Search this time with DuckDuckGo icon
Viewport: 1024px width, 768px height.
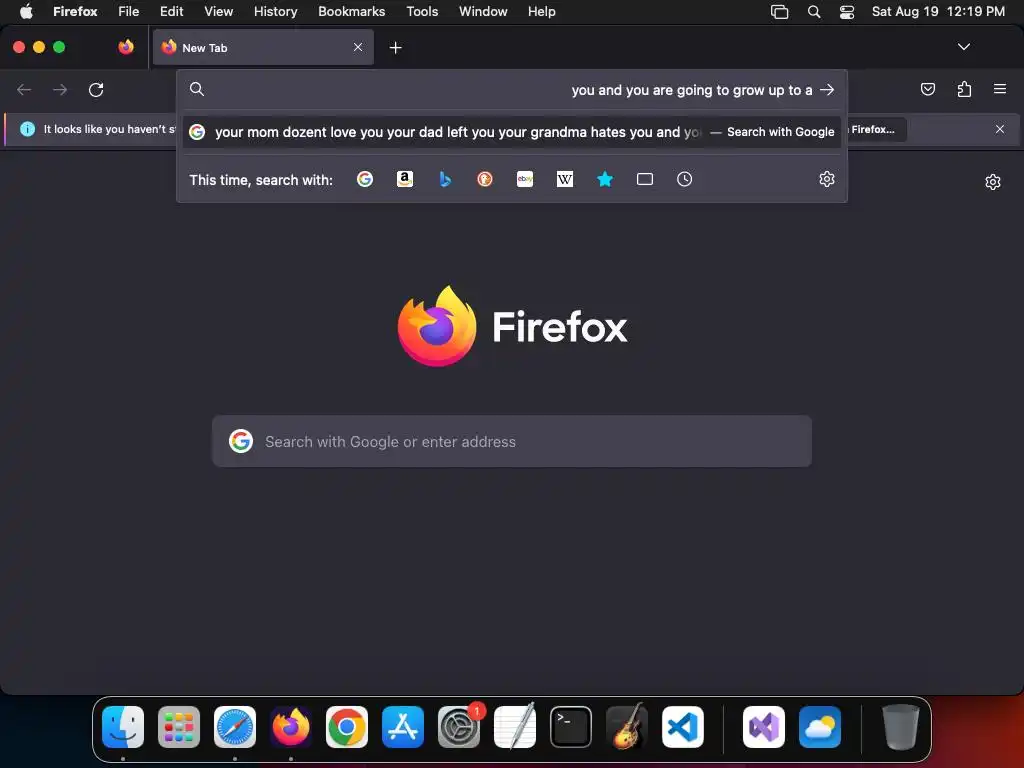485,179
